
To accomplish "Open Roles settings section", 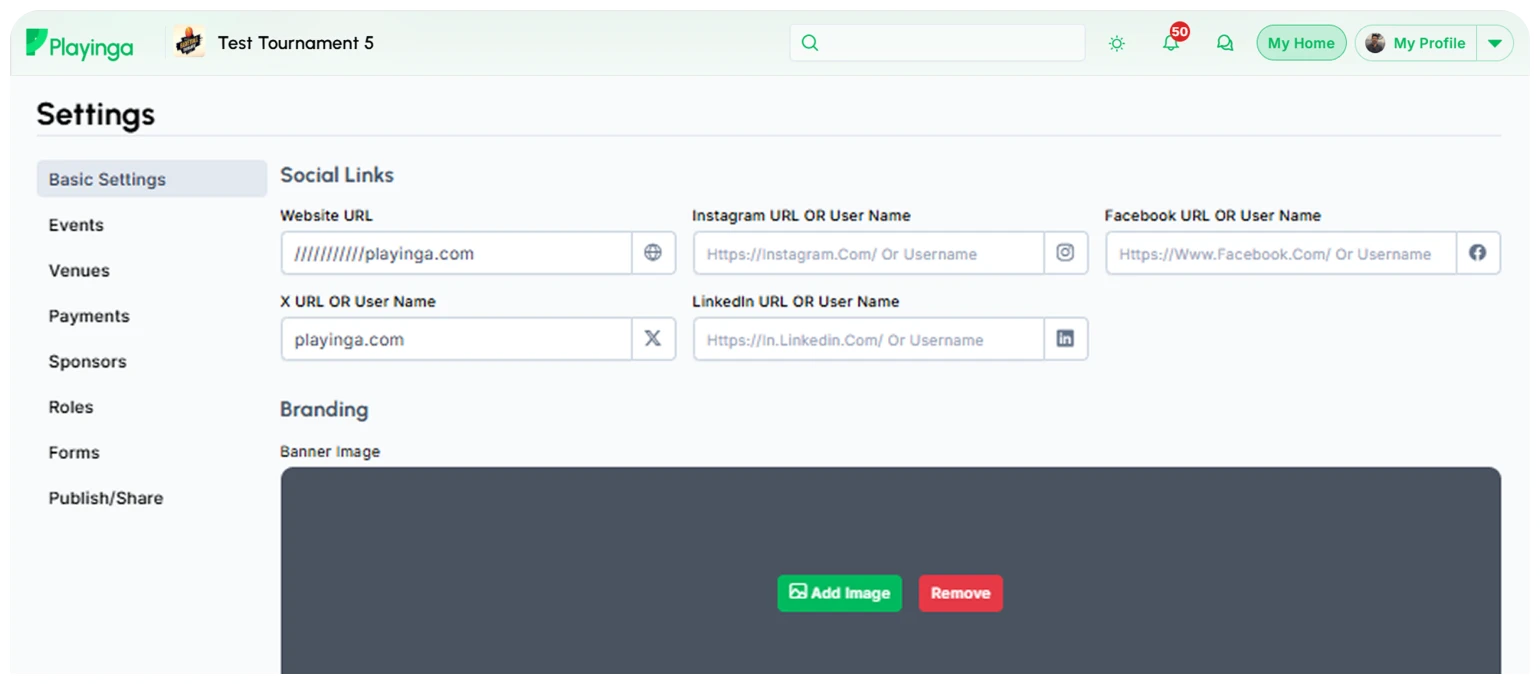I will pos(71,407).
